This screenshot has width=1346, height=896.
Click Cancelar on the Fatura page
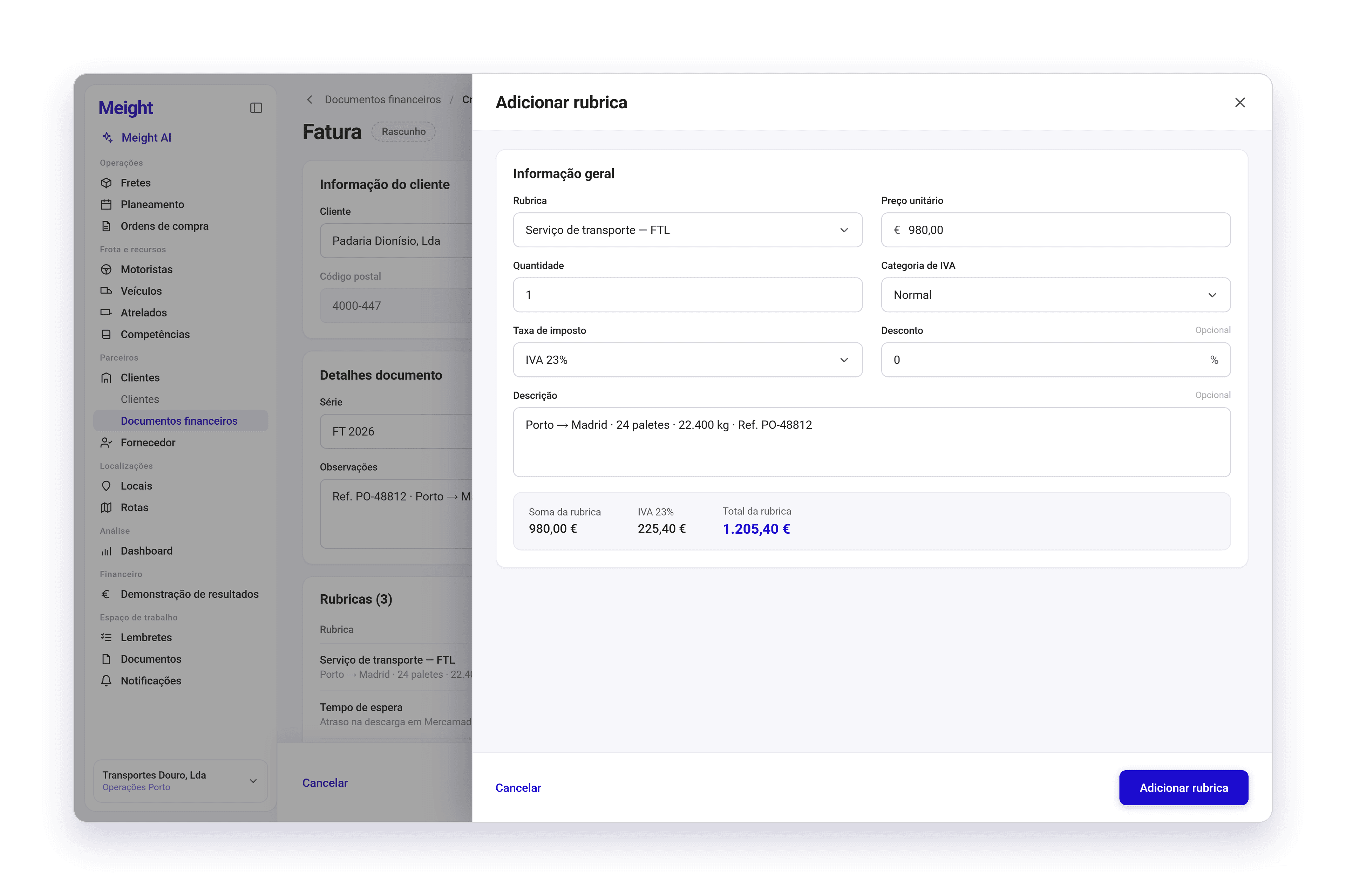coord(325,783)
